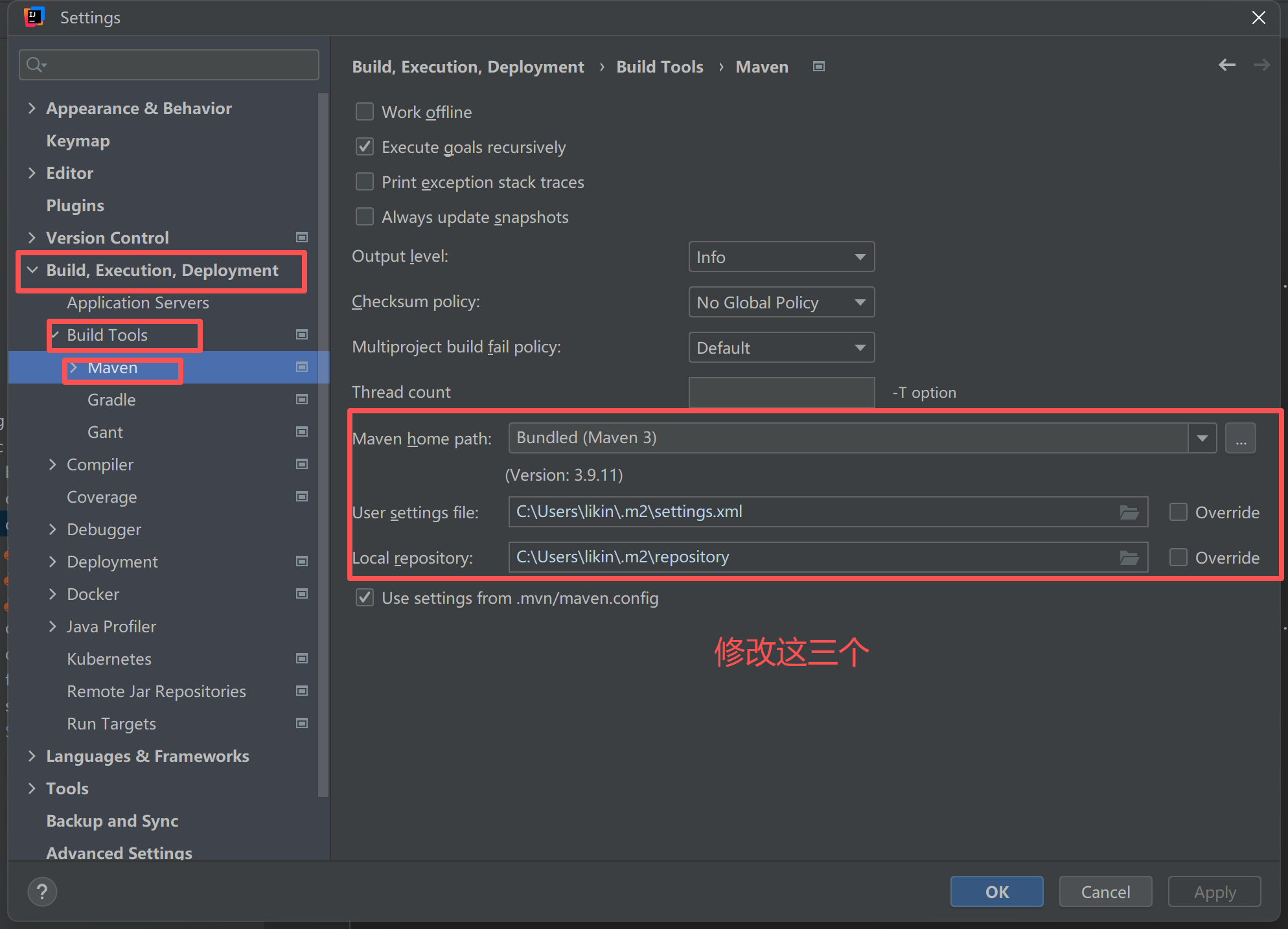Click the Thread count input field

click(x=781, y=393)
